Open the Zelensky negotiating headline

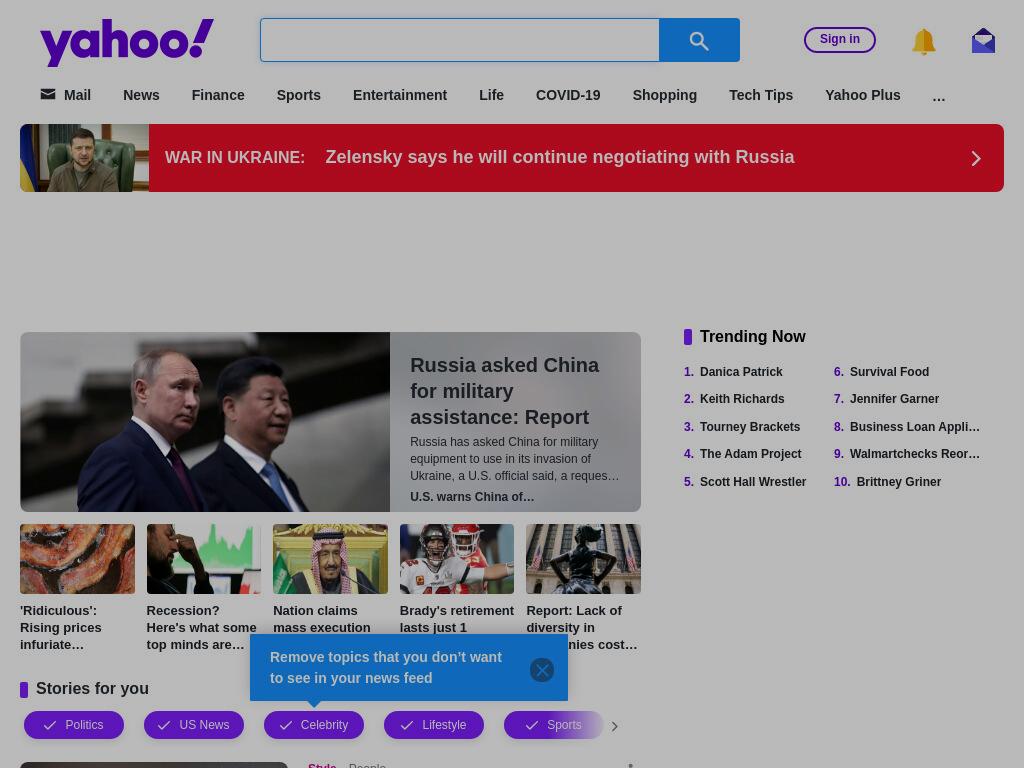click(560, 157)
